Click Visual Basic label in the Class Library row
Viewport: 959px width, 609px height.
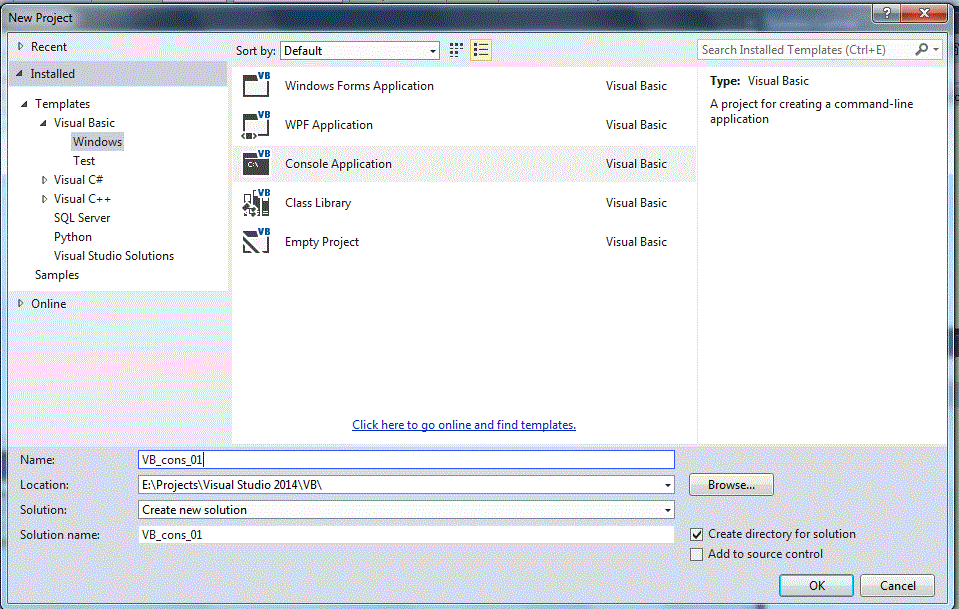coord(636,203)
